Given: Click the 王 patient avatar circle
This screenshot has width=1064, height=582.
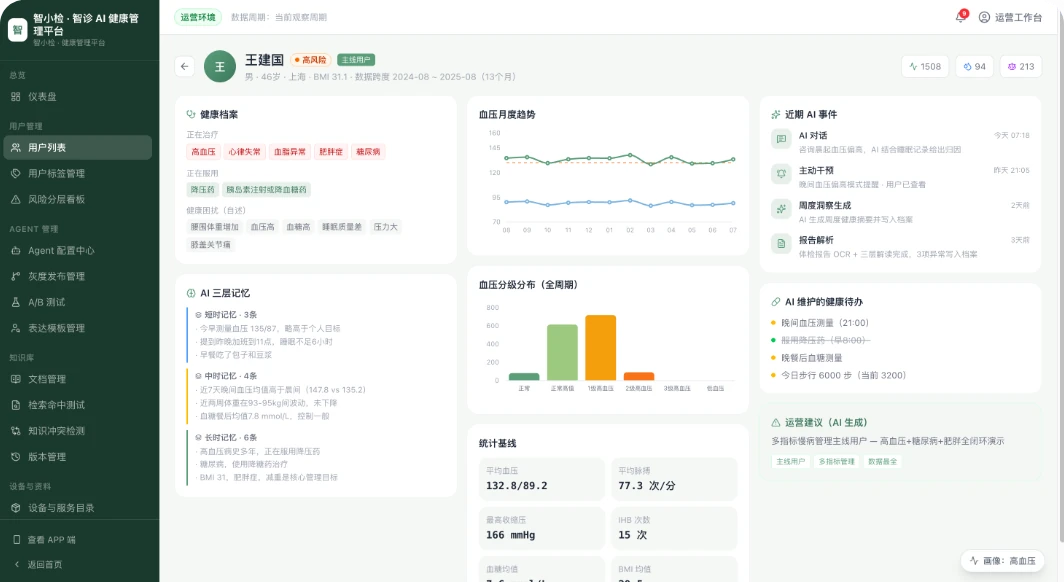Looking at the screenshot, I should tap(220, 66).
